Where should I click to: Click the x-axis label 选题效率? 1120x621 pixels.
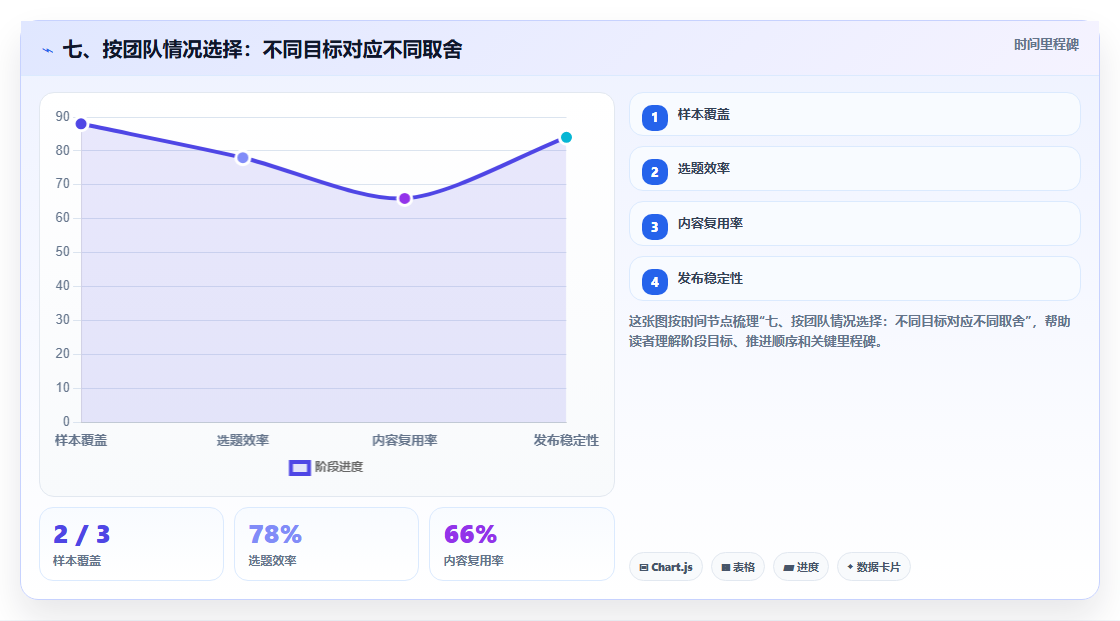(243, 440)
